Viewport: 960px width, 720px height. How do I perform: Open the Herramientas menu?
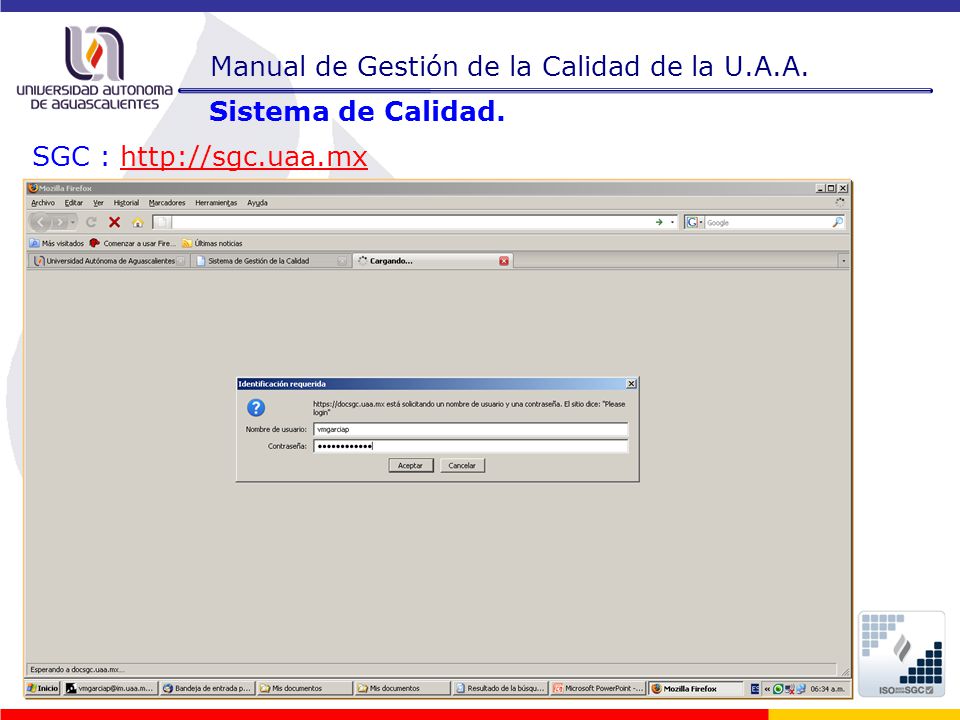pos(216,203)
